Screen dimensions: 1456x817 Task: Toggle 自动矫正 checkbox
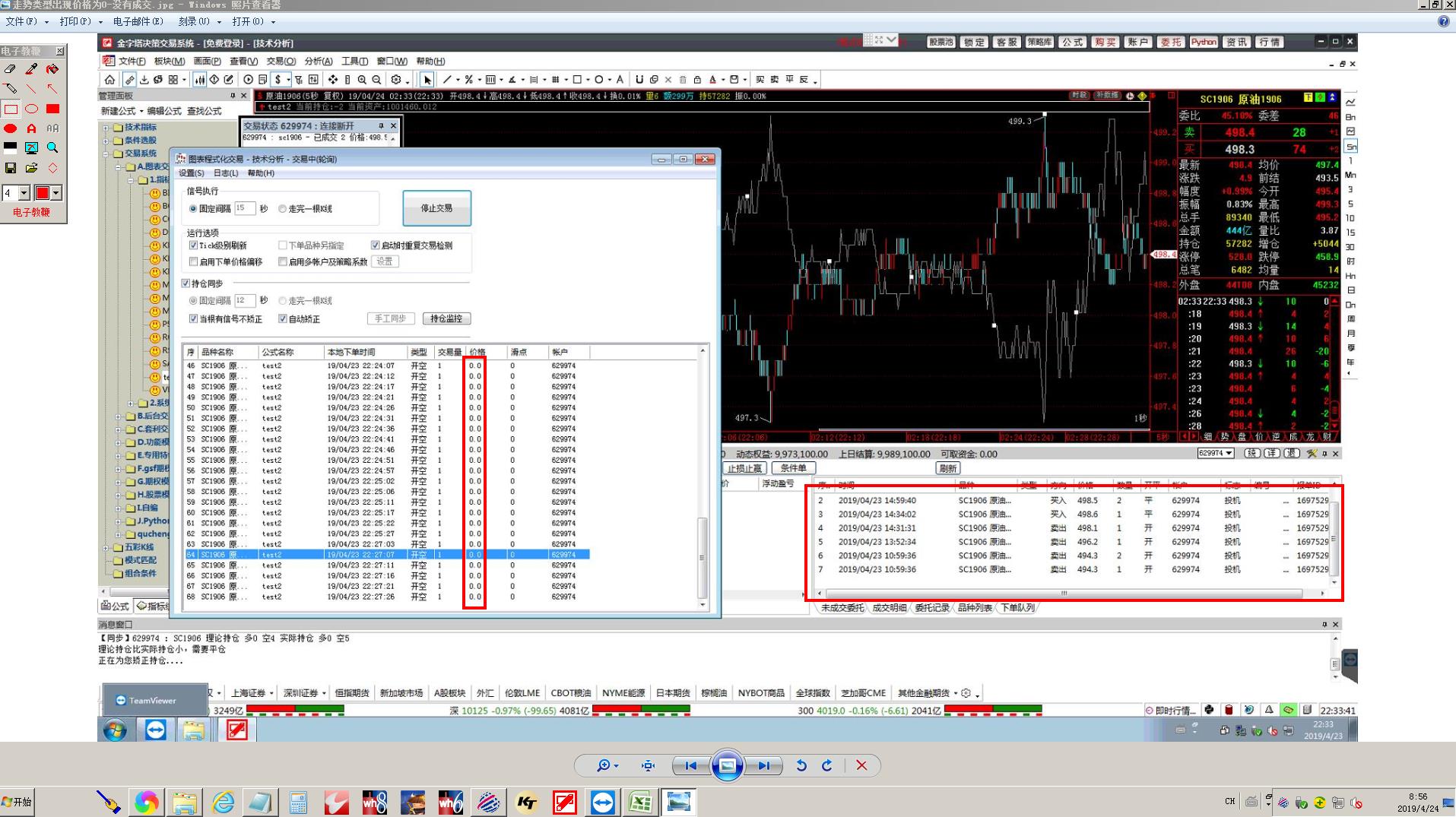[282, 319]
